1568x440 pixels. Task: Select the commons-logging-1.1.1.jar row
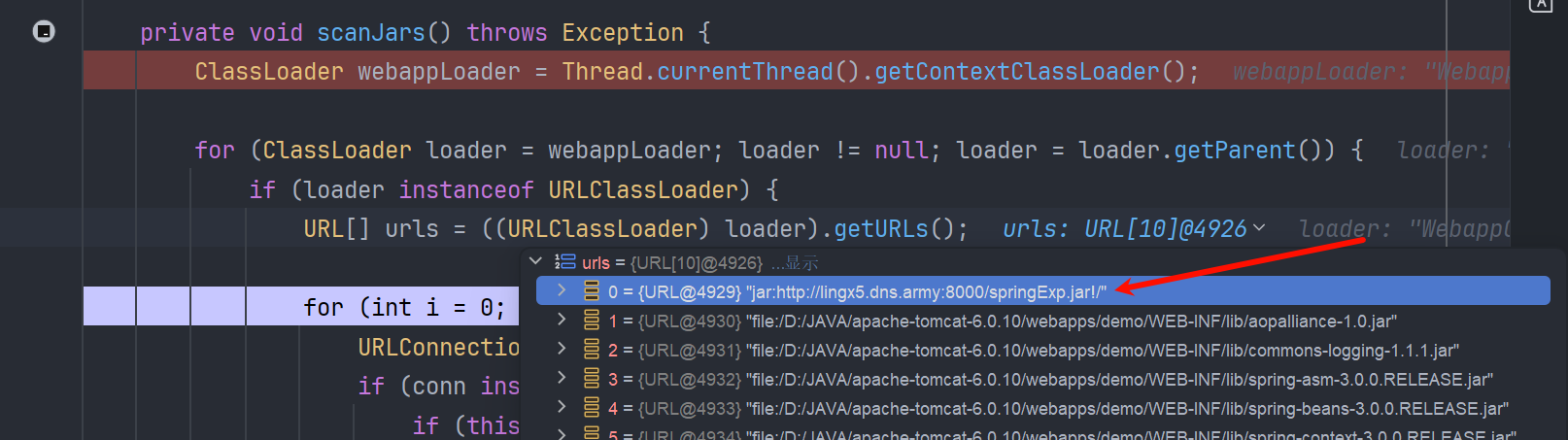1043,350
